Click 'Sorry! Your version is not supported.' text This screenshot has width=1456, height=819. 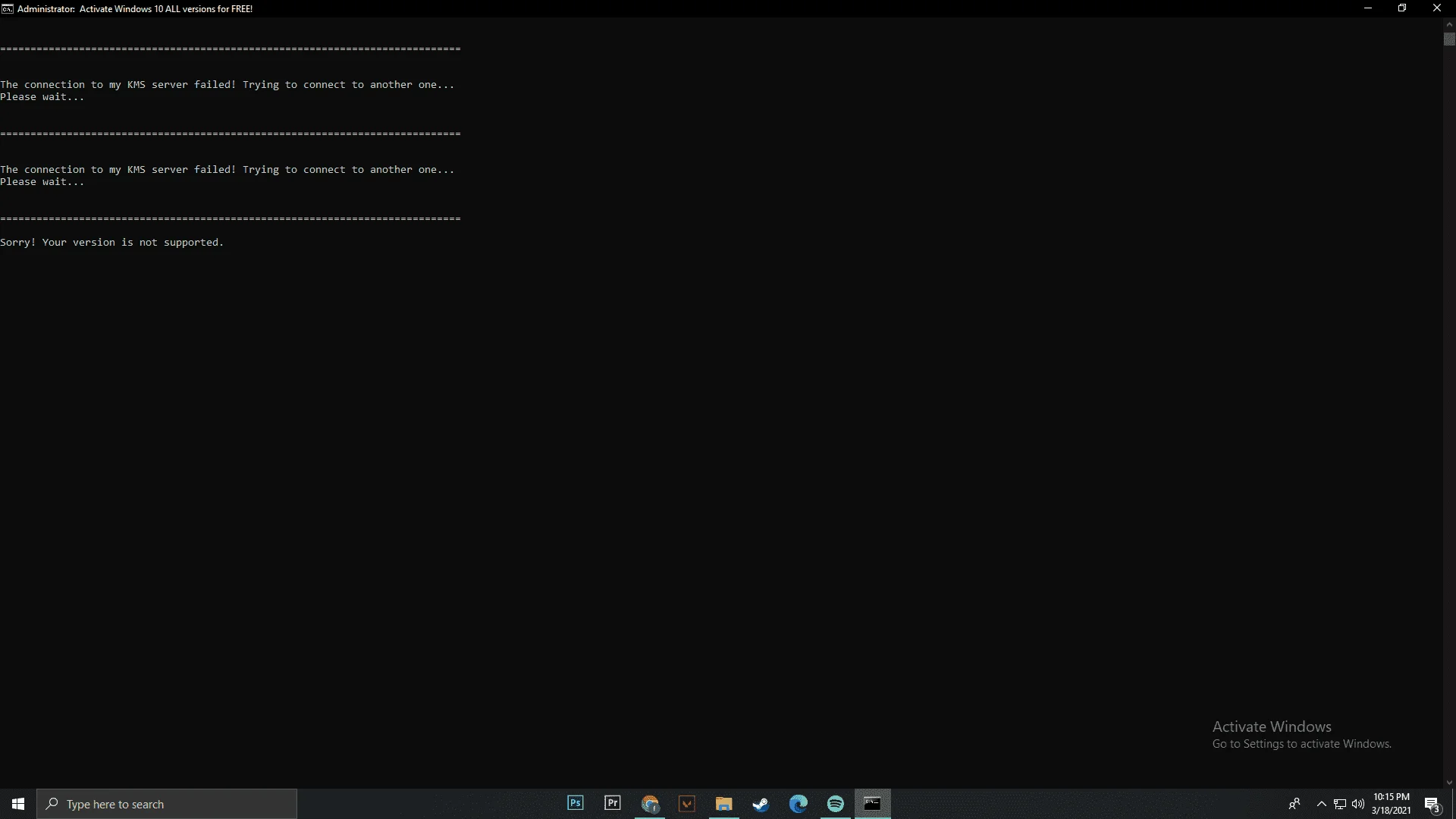pyautogui.click(x=112, y=243)
